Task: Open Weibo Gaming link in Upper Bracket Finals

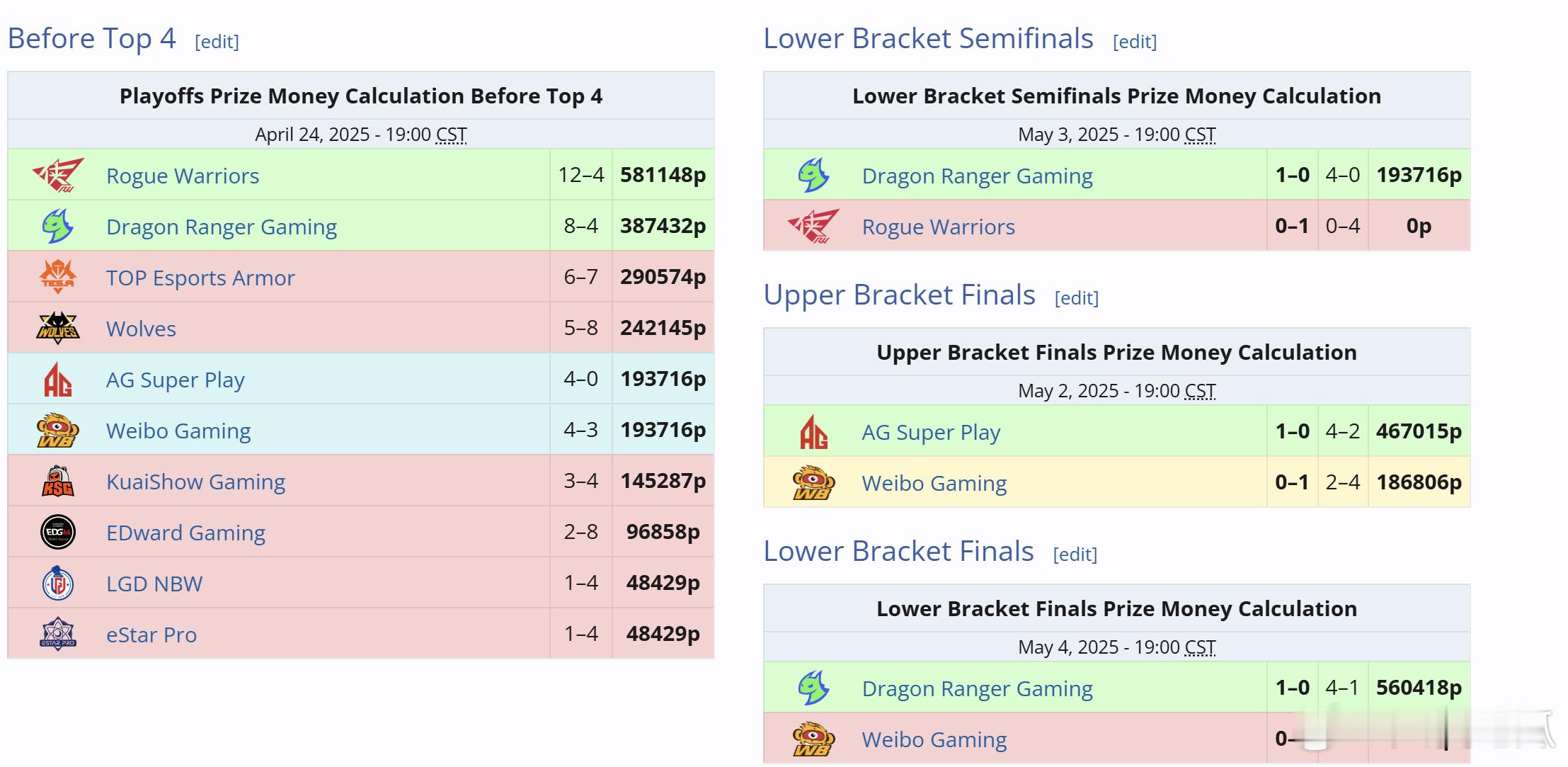Action: point(934,483)
